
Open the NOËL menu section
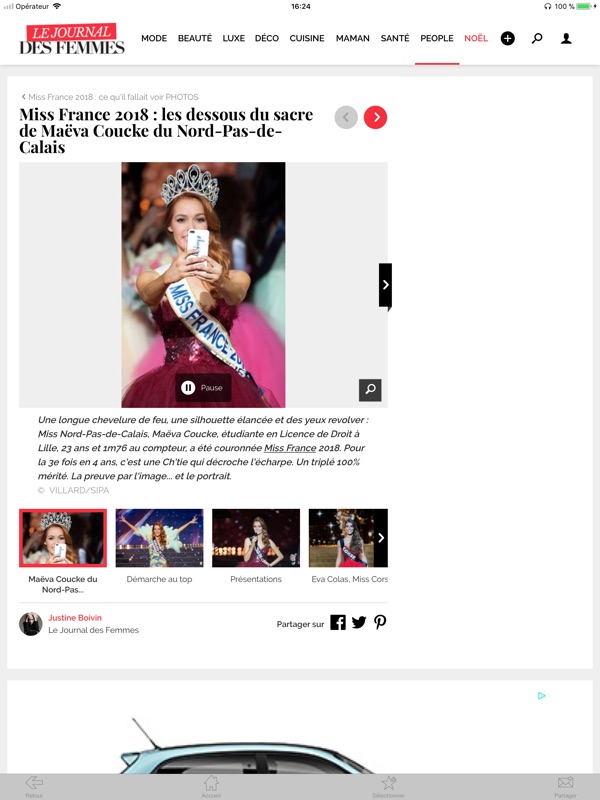point(476,38)
